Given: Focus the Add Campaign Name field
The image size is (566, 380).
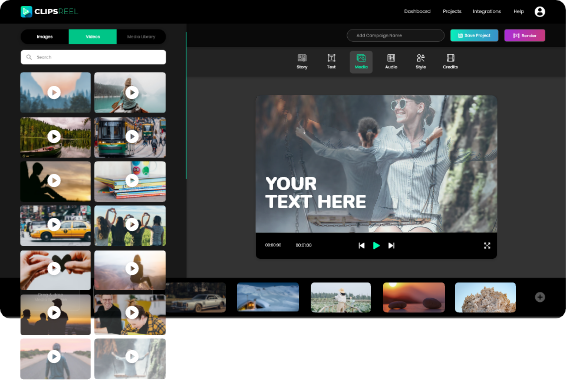Looking at the screenshot, I should pos(396,35).
